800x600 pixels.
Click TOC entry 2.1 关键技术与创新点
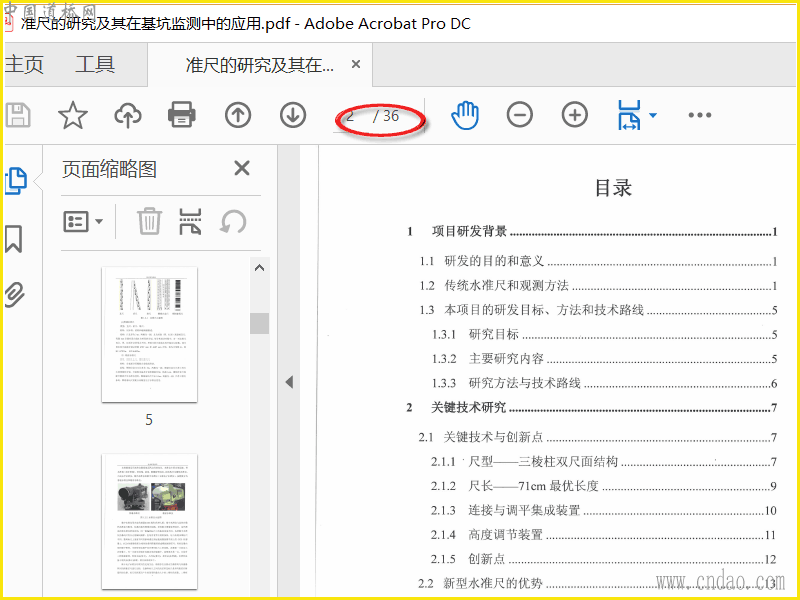[x=598, y=437]
